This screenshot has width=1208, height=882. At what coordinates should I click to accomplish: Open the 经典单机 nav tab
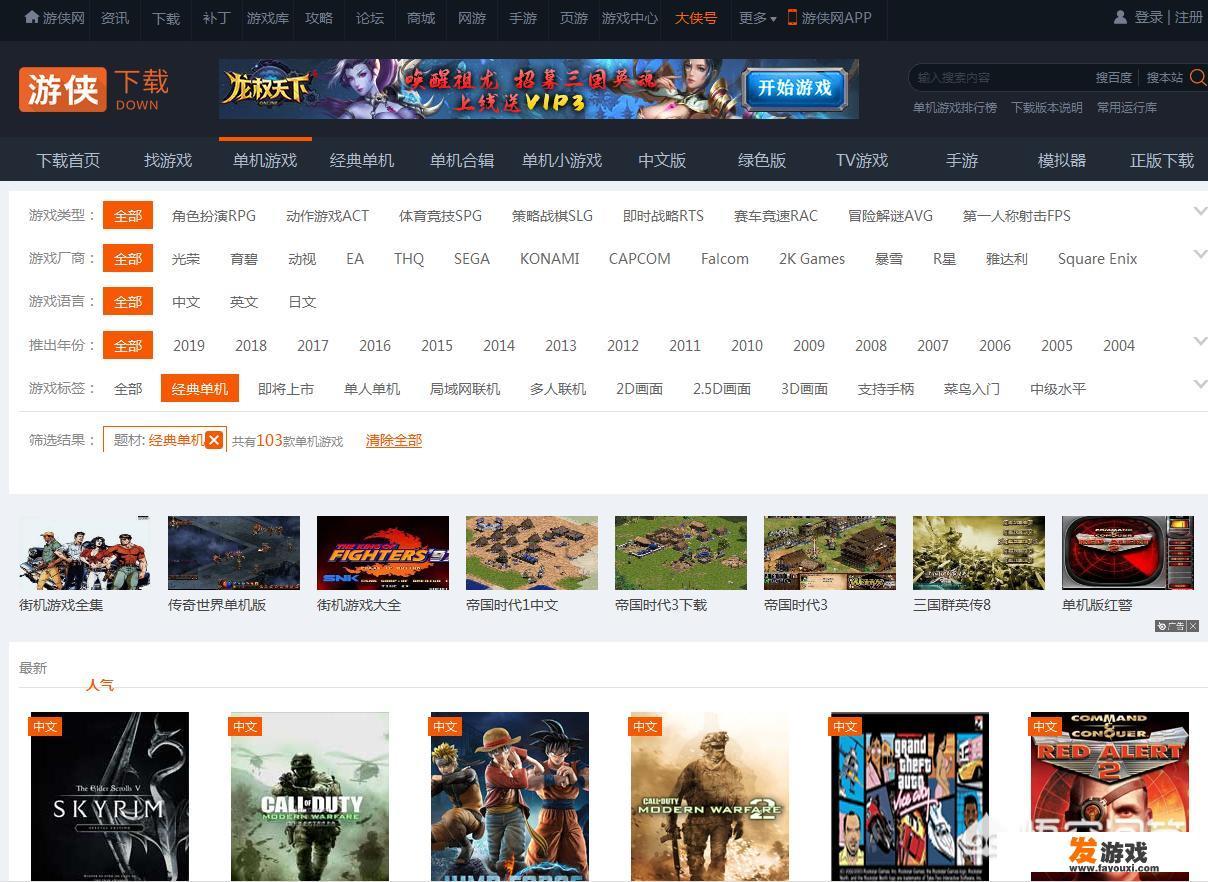pos(362,160)
